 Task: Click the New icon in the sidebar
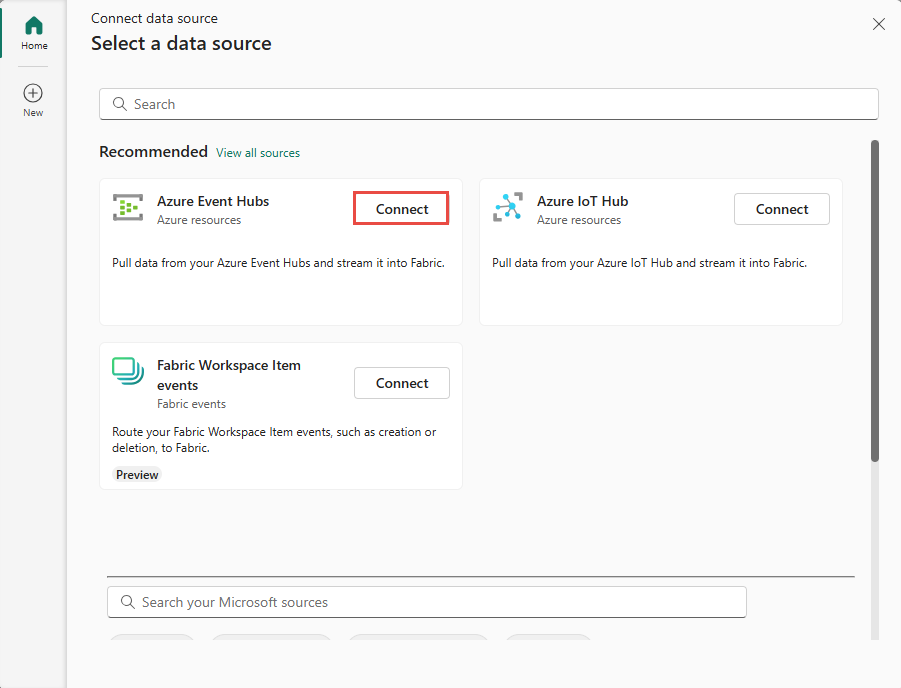click(33, 92)
